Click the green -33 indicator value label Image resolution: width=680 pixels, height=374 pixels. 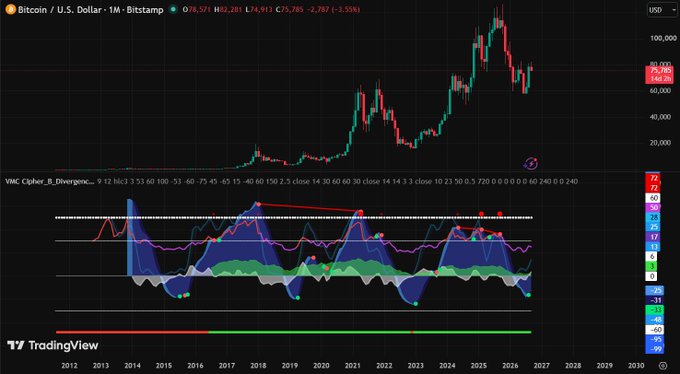click(x=654, y=310)
